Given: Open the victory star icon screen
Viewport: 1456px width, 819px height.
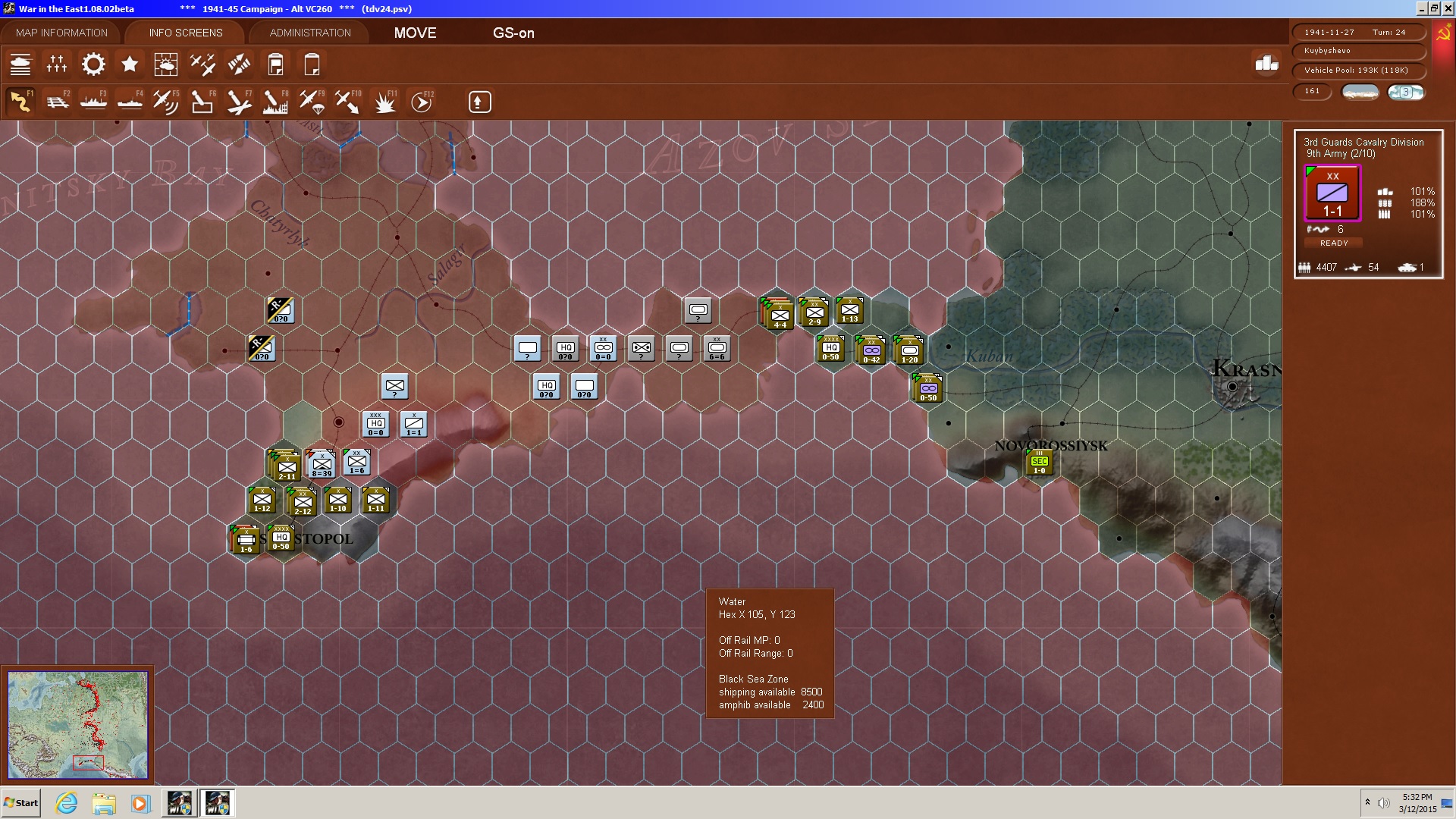Looking at the screenshot, I should [x=130, y=64].
